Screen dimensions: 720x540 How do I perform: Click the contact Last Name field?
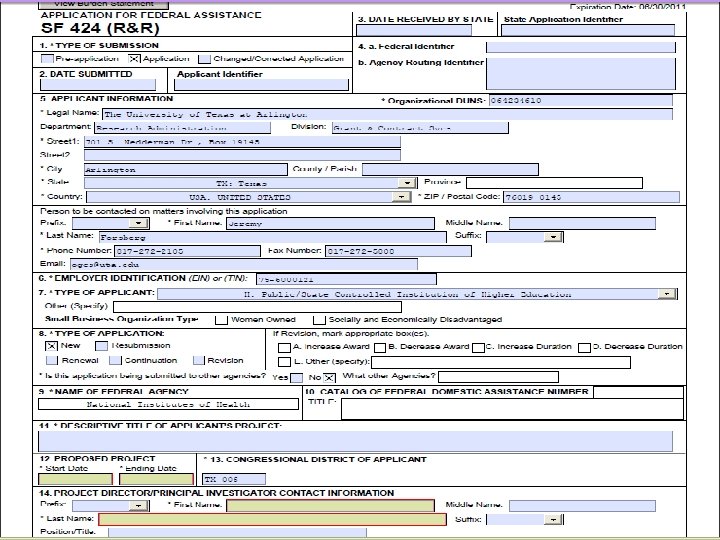point(273,237)
